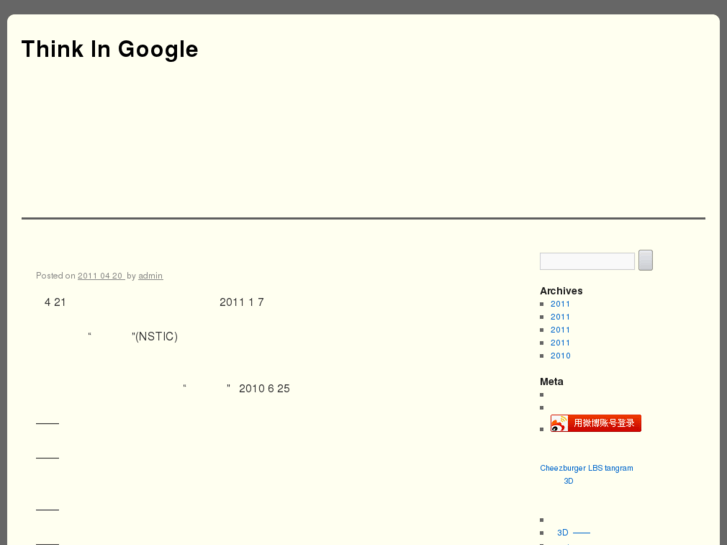Image resolution: width=727 pixels, height=545 pixels.
Task: Select the (NSTIC) text in the post
Action: click(x=157, y=336)
